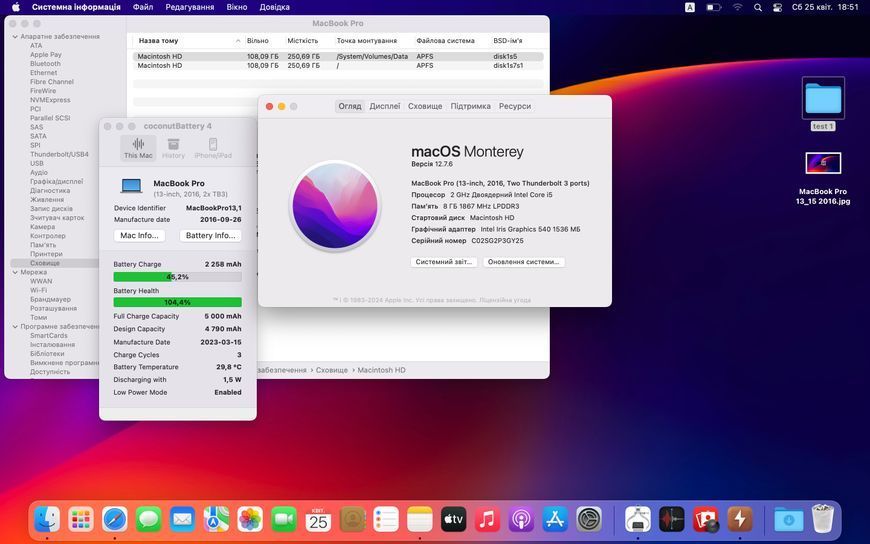Open Maps from the Dock
The width and height of the screenshot is (870, 544).
pos(216,520)
